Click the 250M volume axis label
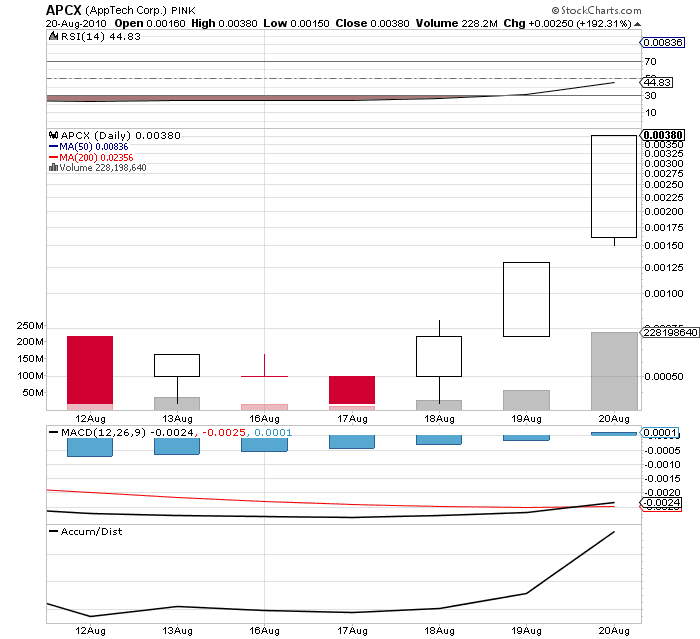 (30, 326)
